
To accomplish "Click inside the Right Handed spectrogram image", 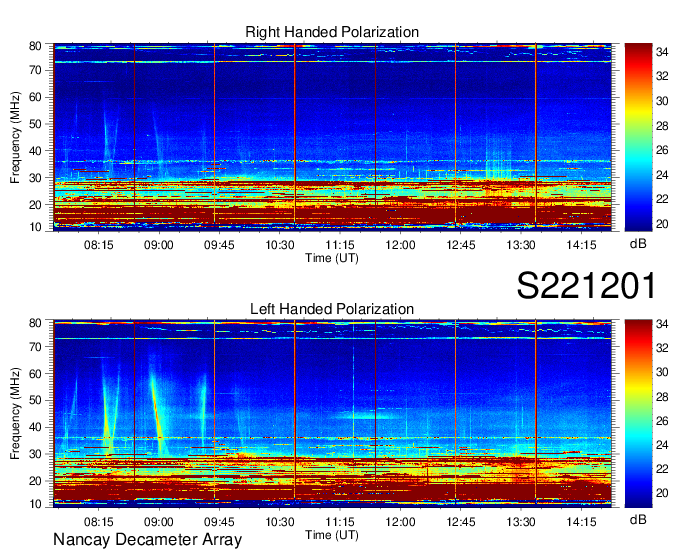I will coord(332,137).
